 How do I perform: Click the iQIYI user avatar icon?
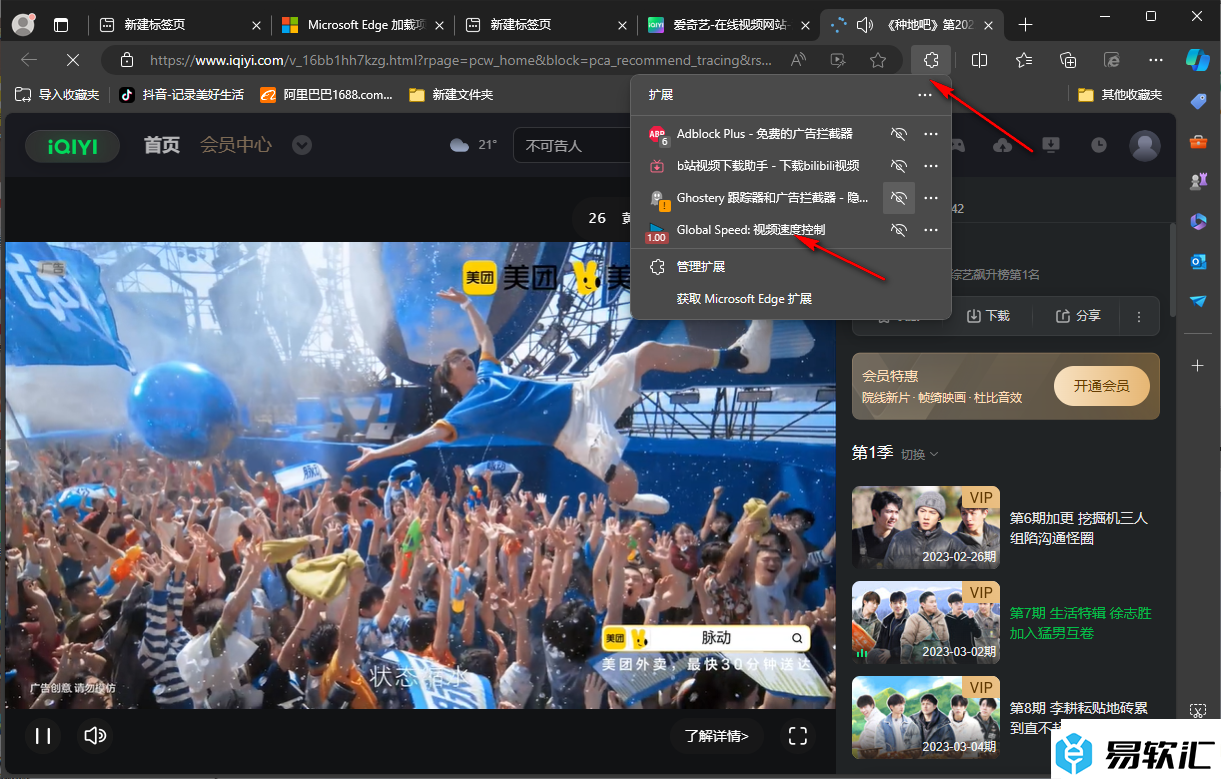pos(1144,145)
